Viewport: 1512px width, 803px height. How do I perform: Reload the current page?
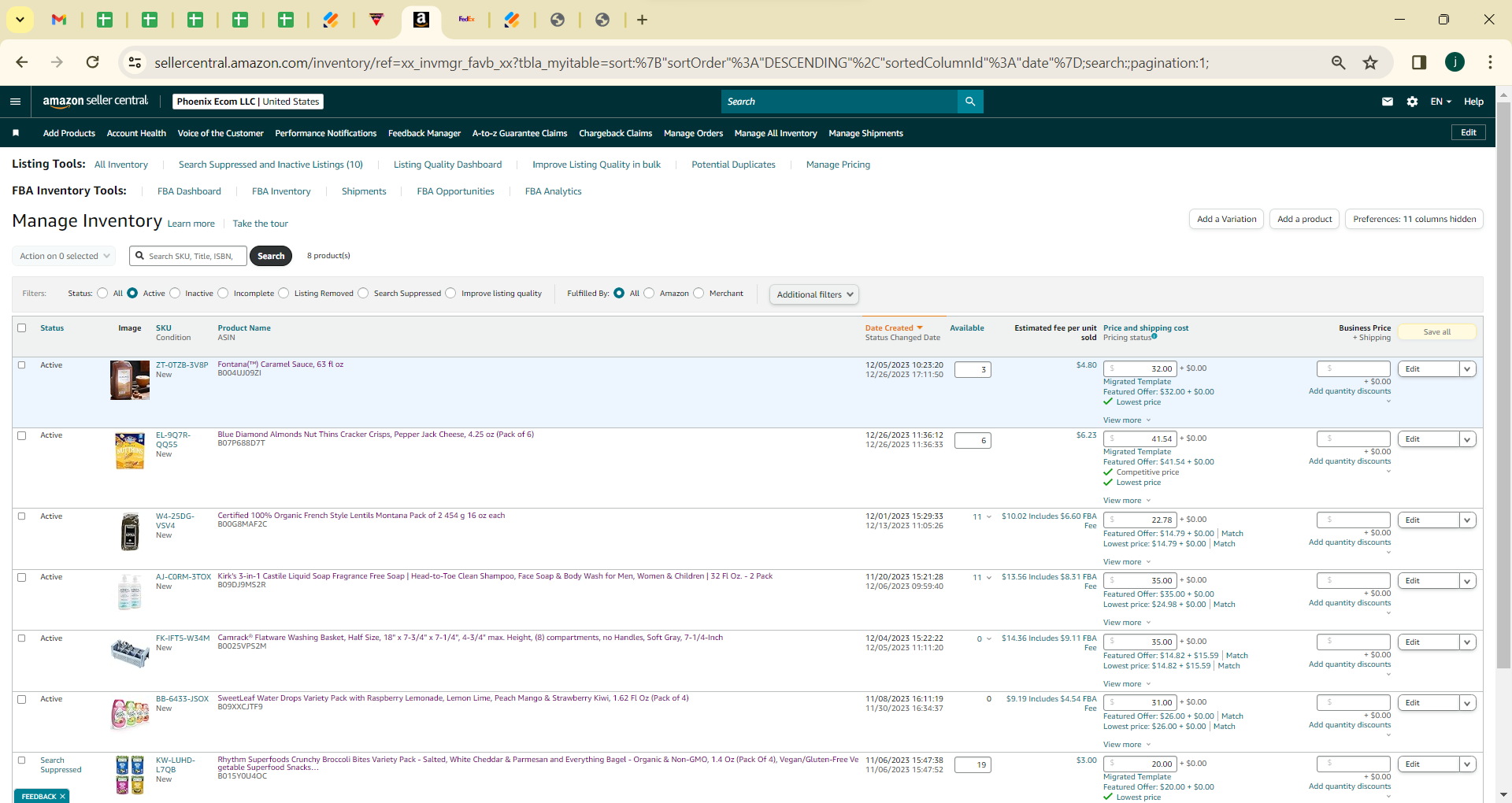pyautogui.click(x=93, y=62)
